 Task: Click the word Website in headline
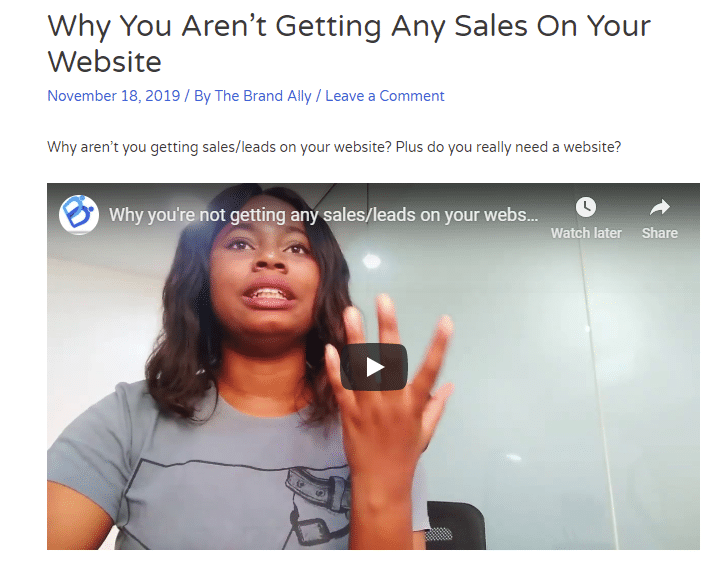click(x=105, y=62)
